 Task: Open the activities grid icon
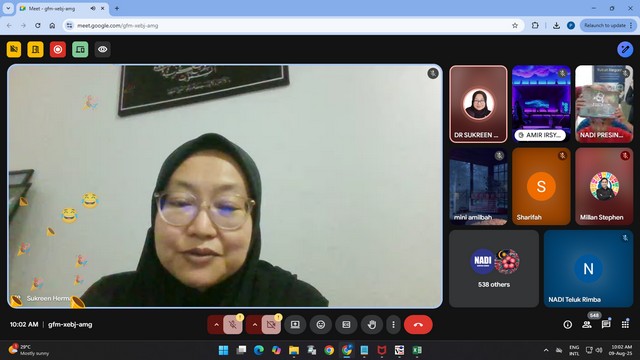625,324
